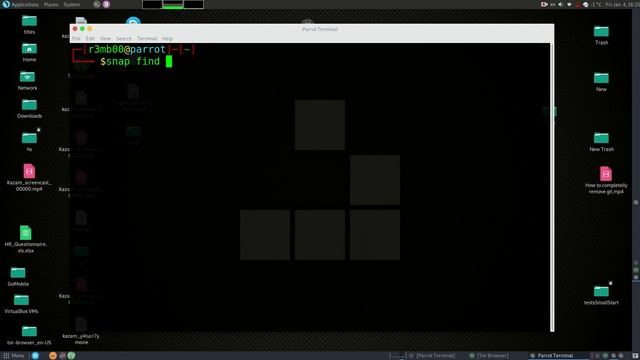
Task: Launch the orange Firefox icon in bottom panel
Action: point(53,356)
